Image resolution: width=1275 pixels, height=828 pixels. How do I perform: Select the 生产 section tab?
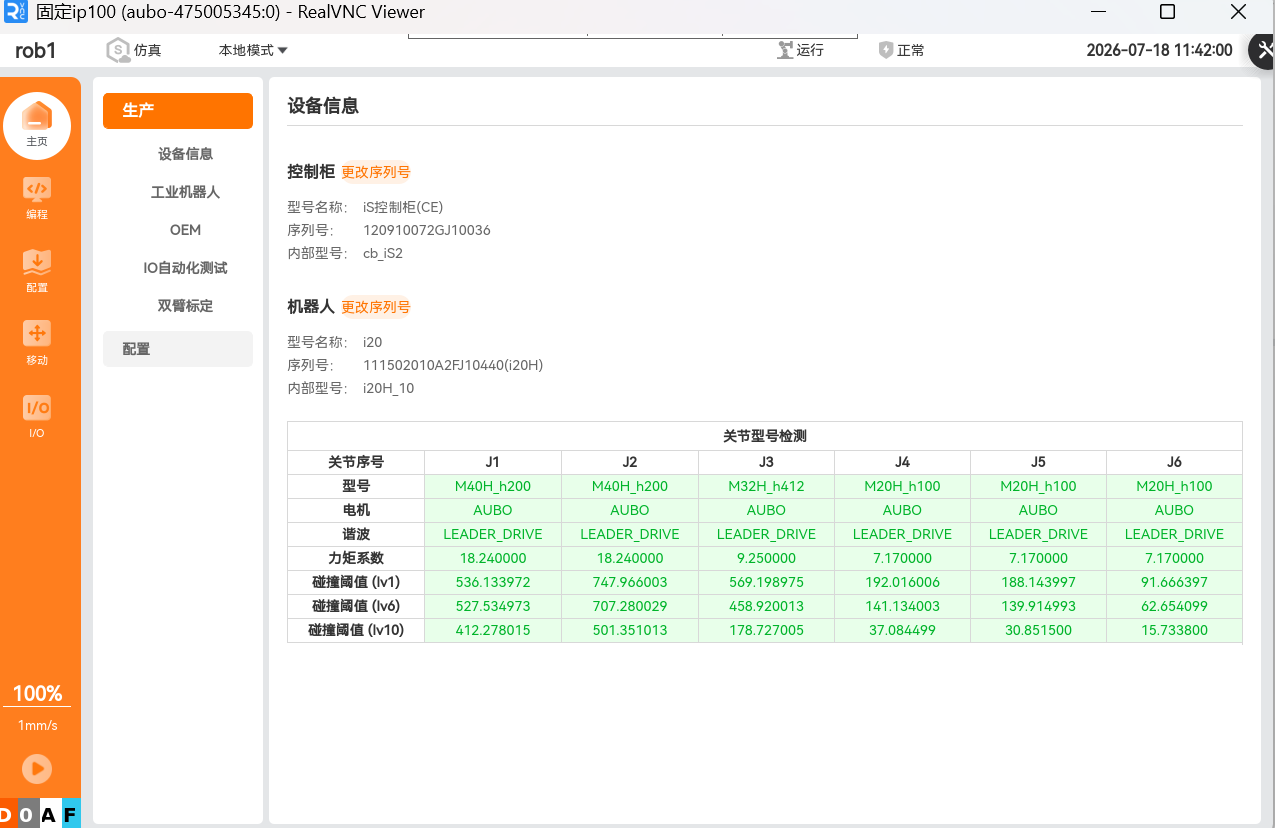click(x=178, y=111)
